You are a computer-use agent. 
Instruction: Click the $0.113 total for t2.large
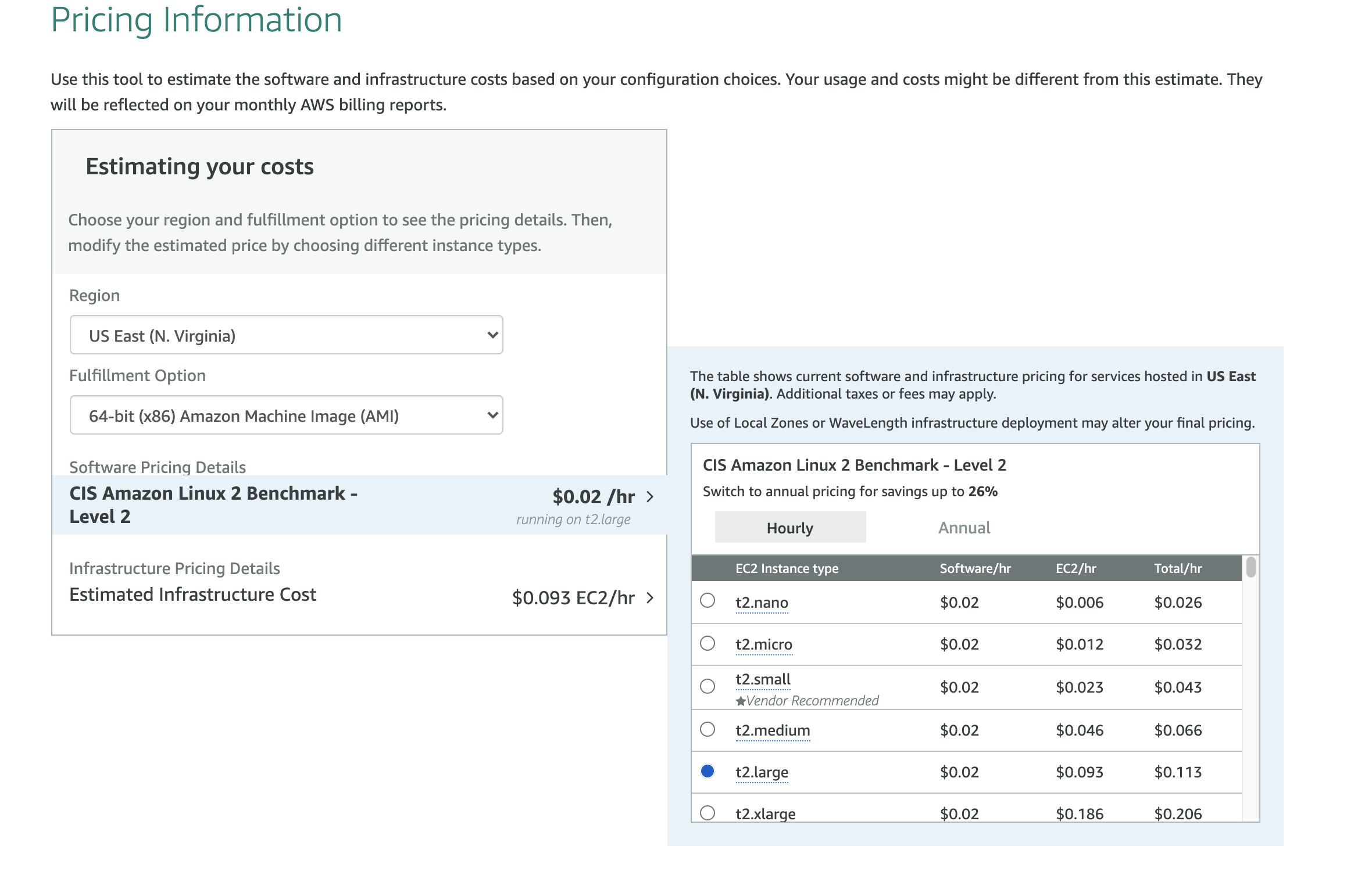[1178, 772]
